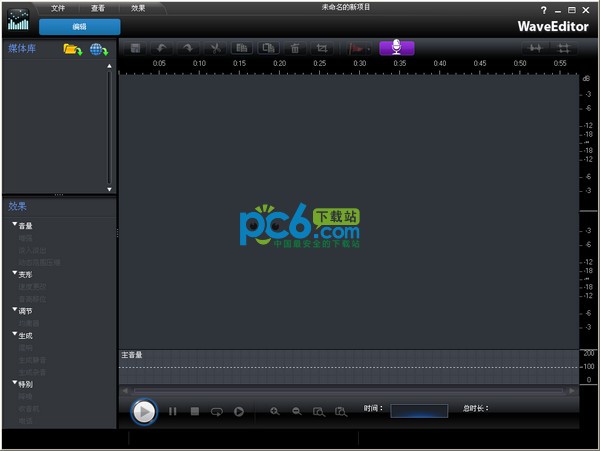Open help with the question mark icon
600x451 pixels.
(544, 10)
